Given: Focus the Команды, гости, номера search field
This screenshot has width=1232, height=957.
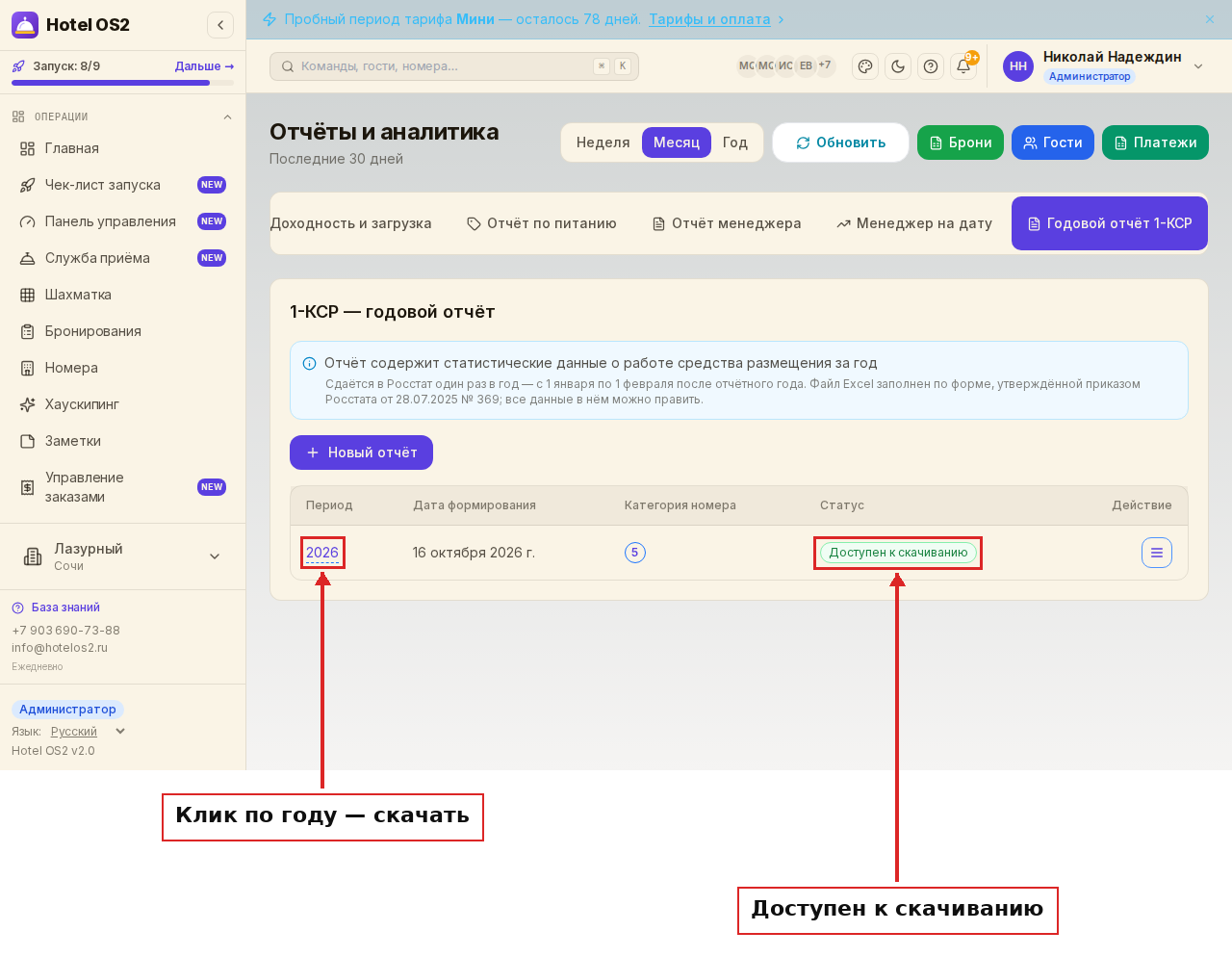Looking at the screenshot, I should pos(454,66).
